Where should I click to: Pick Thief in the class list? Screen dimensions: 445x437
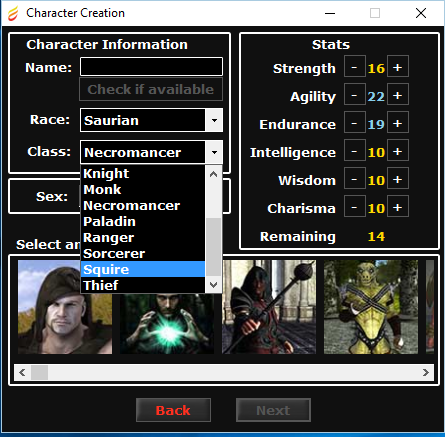pos(143,285)
